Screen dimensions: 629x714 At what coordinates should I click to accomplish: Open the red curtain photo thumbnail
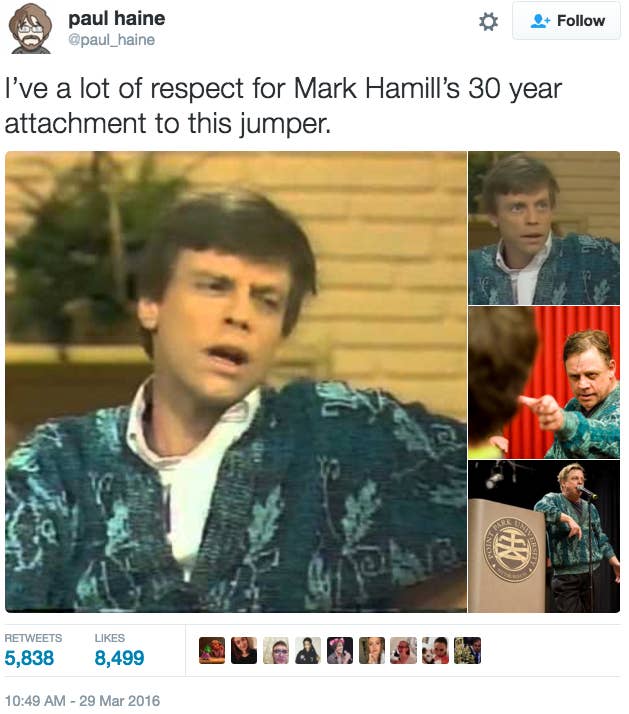tap(544, 382)
